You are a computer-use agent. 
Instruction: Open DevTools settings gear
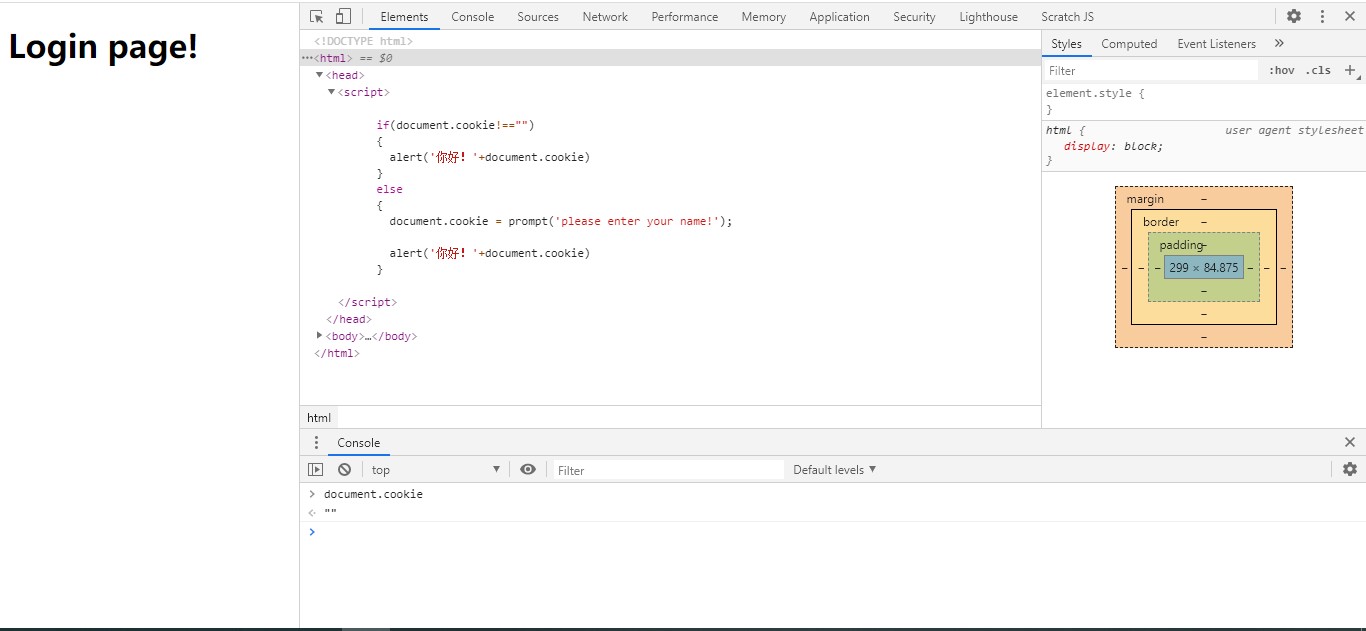1294,17
